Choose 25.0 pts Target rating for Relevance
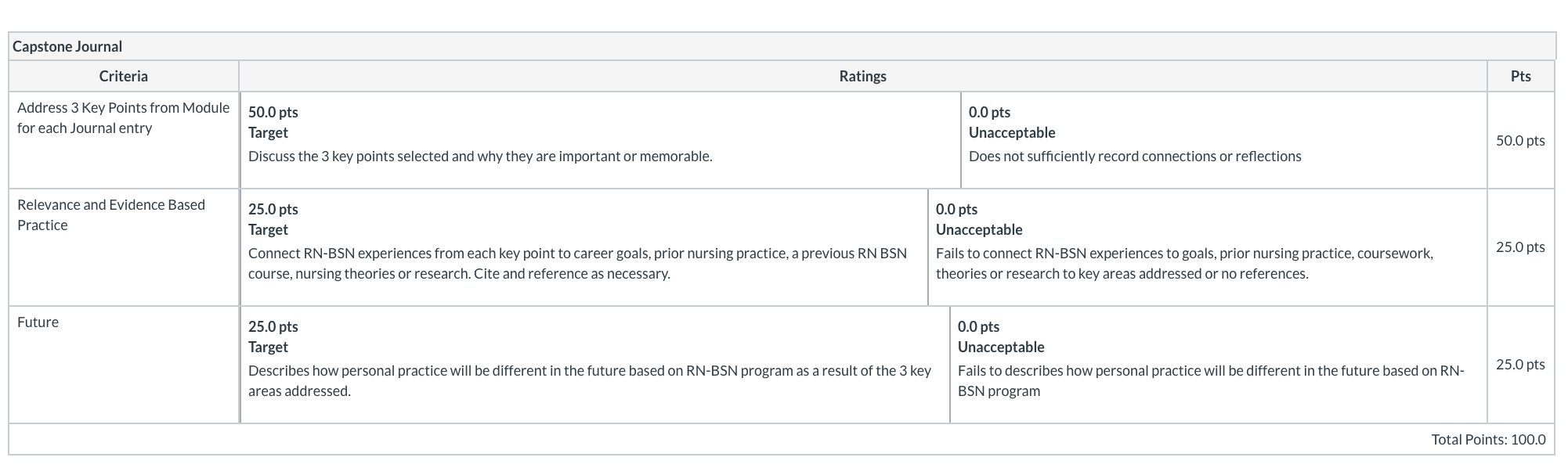The image size is (1568, 468). 583,247
